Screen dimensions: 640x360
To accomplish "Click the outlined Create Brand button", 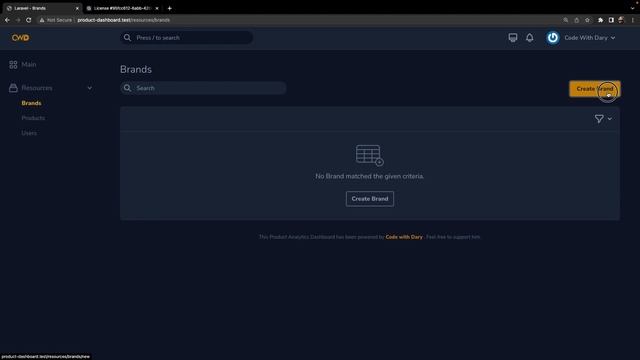I will click(370, 199).
